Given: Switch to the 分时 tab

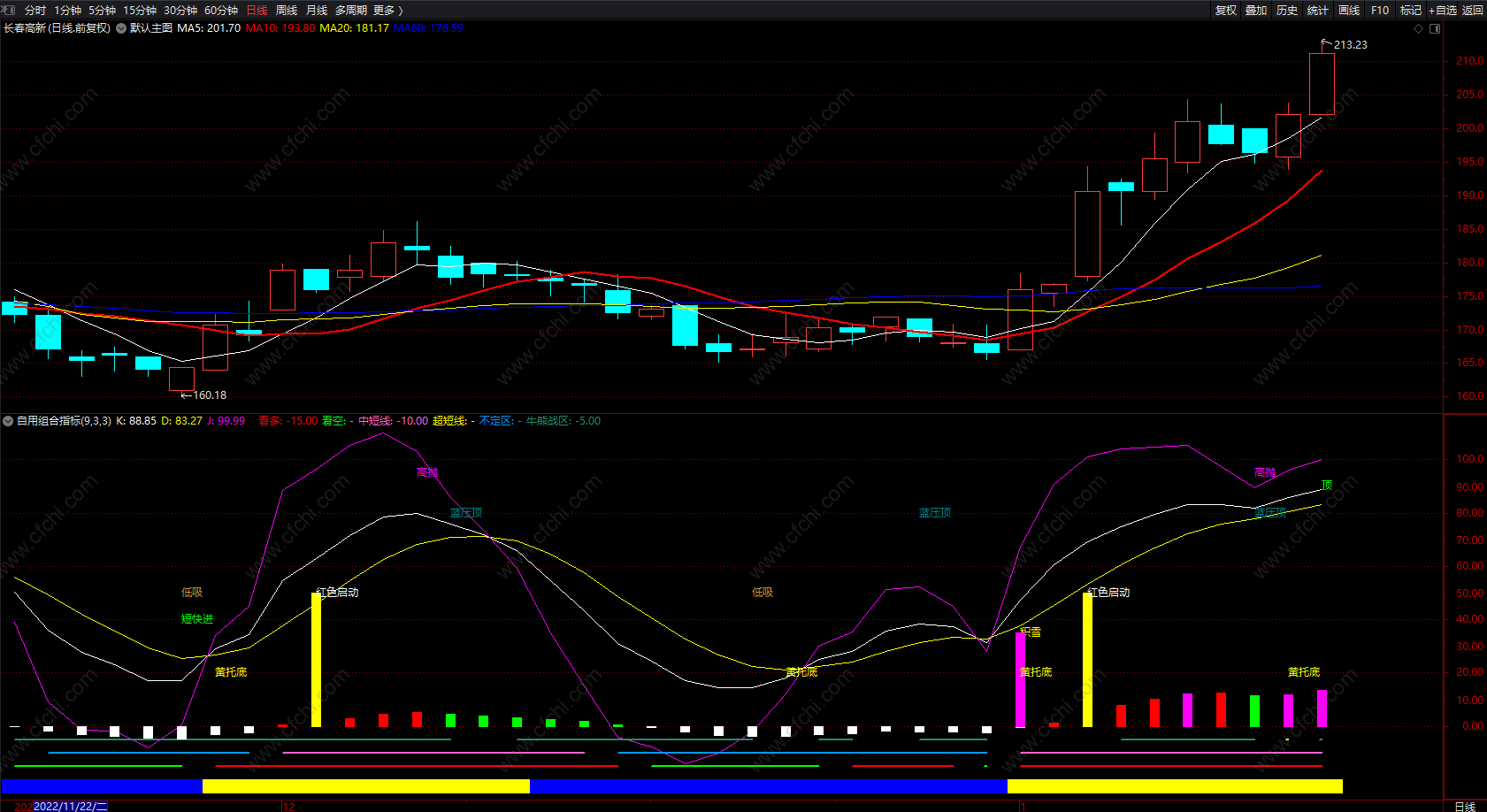Looking at the screenshot, I should click(x=35, y=10).
